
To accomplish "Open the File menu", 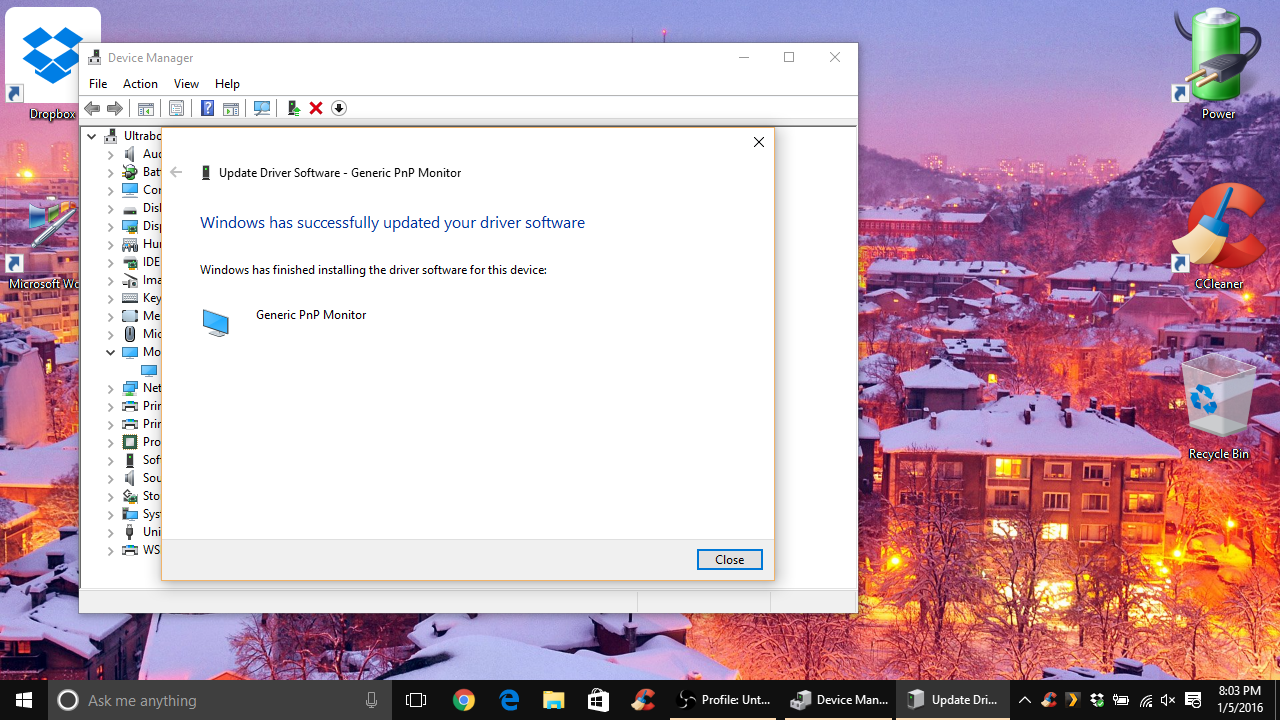I will click(98, 84).
